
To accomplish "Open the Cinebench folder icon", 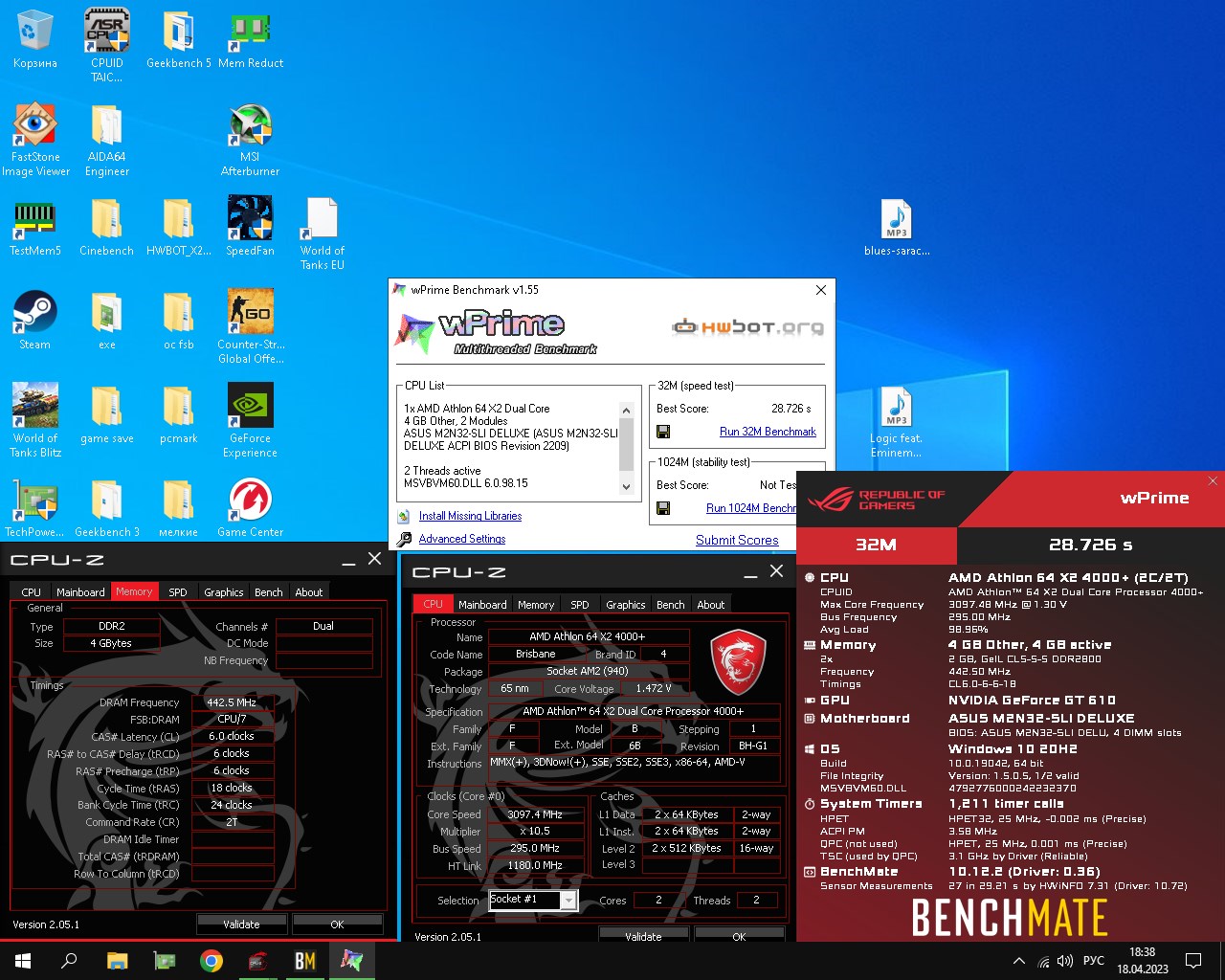I will pos(107,227).
